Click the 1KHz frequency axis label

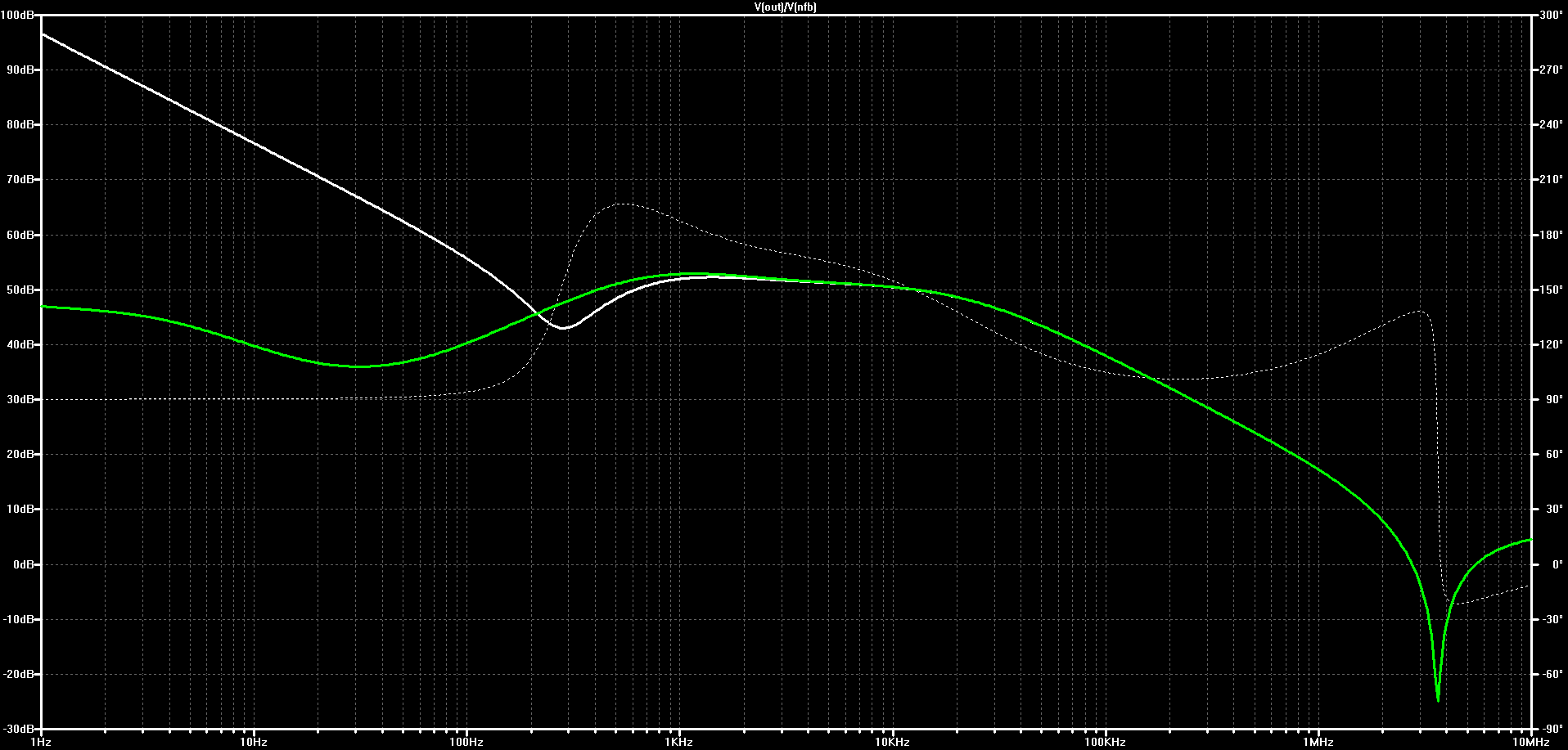[679, 742]
